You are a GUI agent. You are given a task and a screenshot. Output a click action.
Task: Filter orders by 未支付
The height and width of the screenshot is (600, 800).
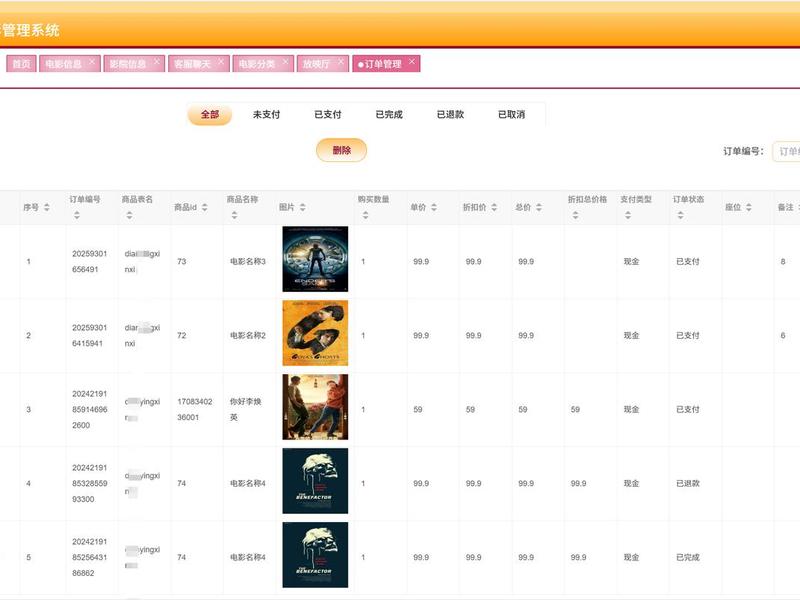[266, 114]
